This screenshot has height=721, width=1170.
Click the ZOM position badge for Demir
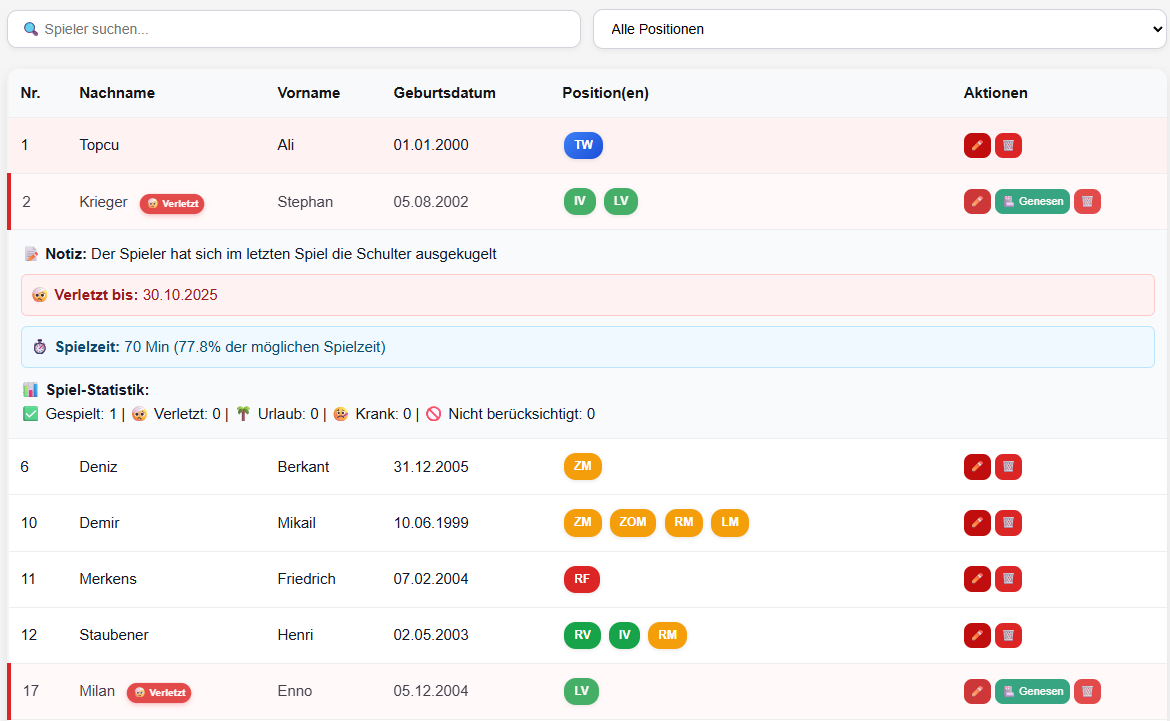pyautogui.click(x=633, y=523)
